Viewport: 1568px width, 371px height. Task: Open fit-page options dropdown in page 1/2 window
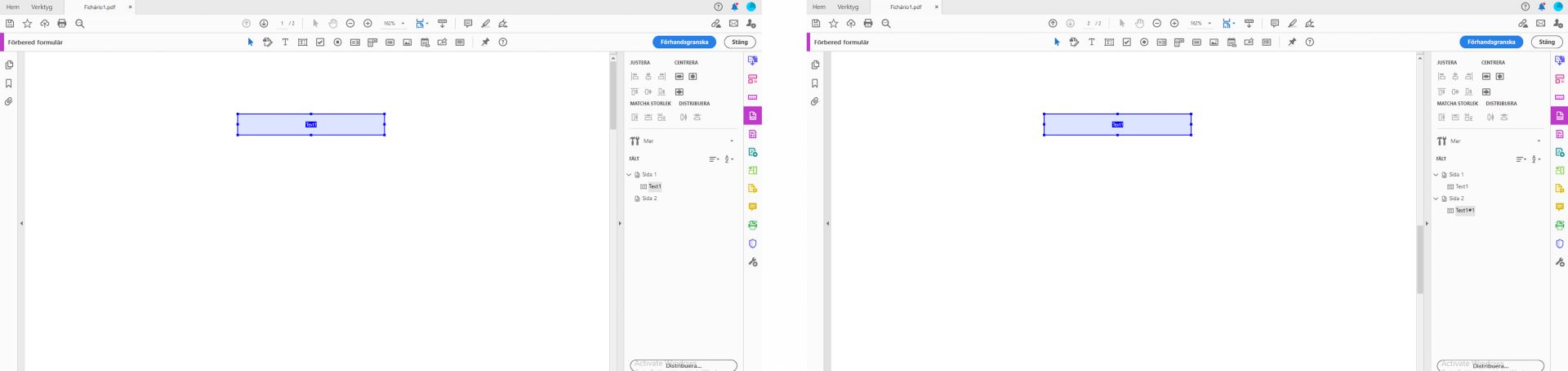pos(427,24)
